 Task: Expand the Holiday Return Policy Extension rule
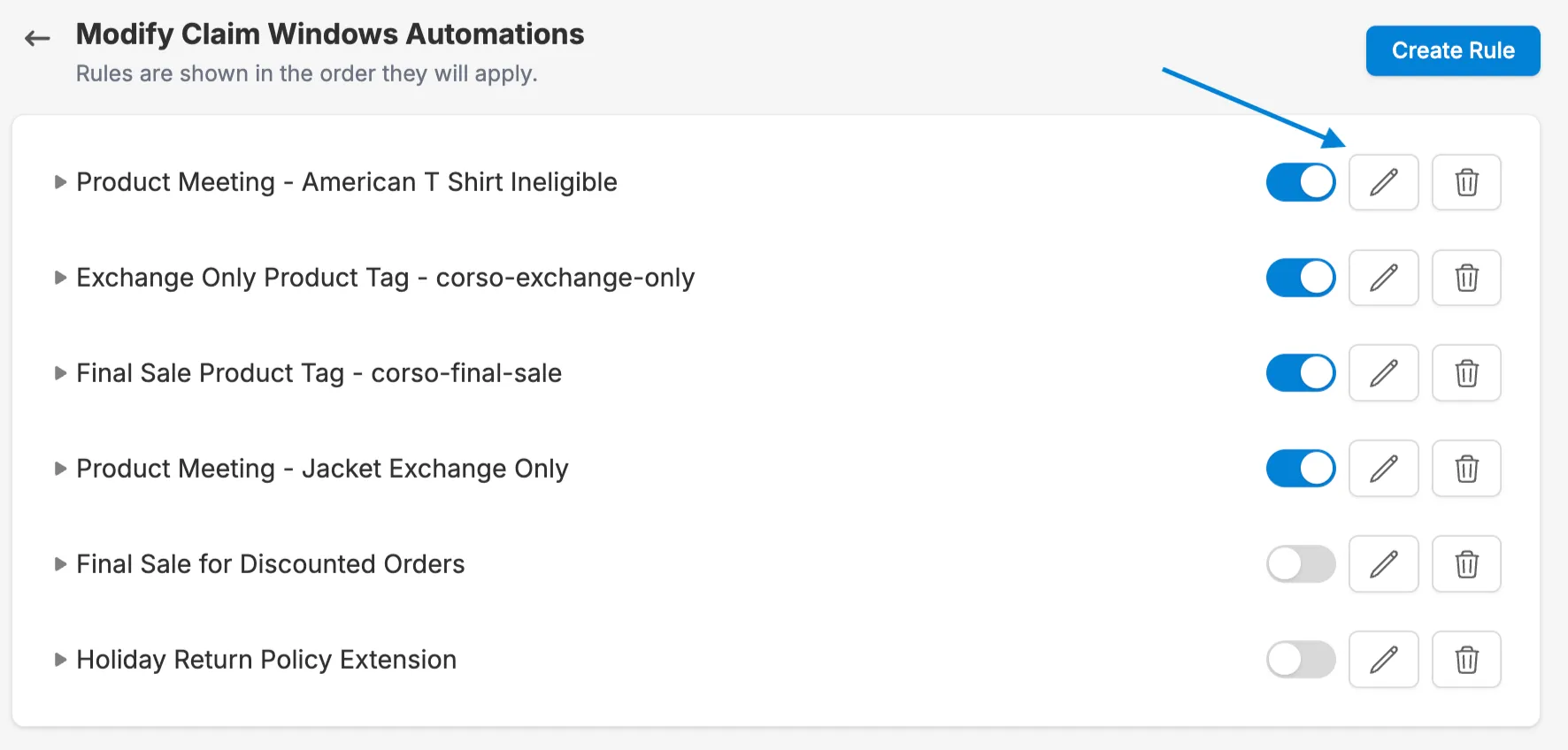(x=60, y=659)
